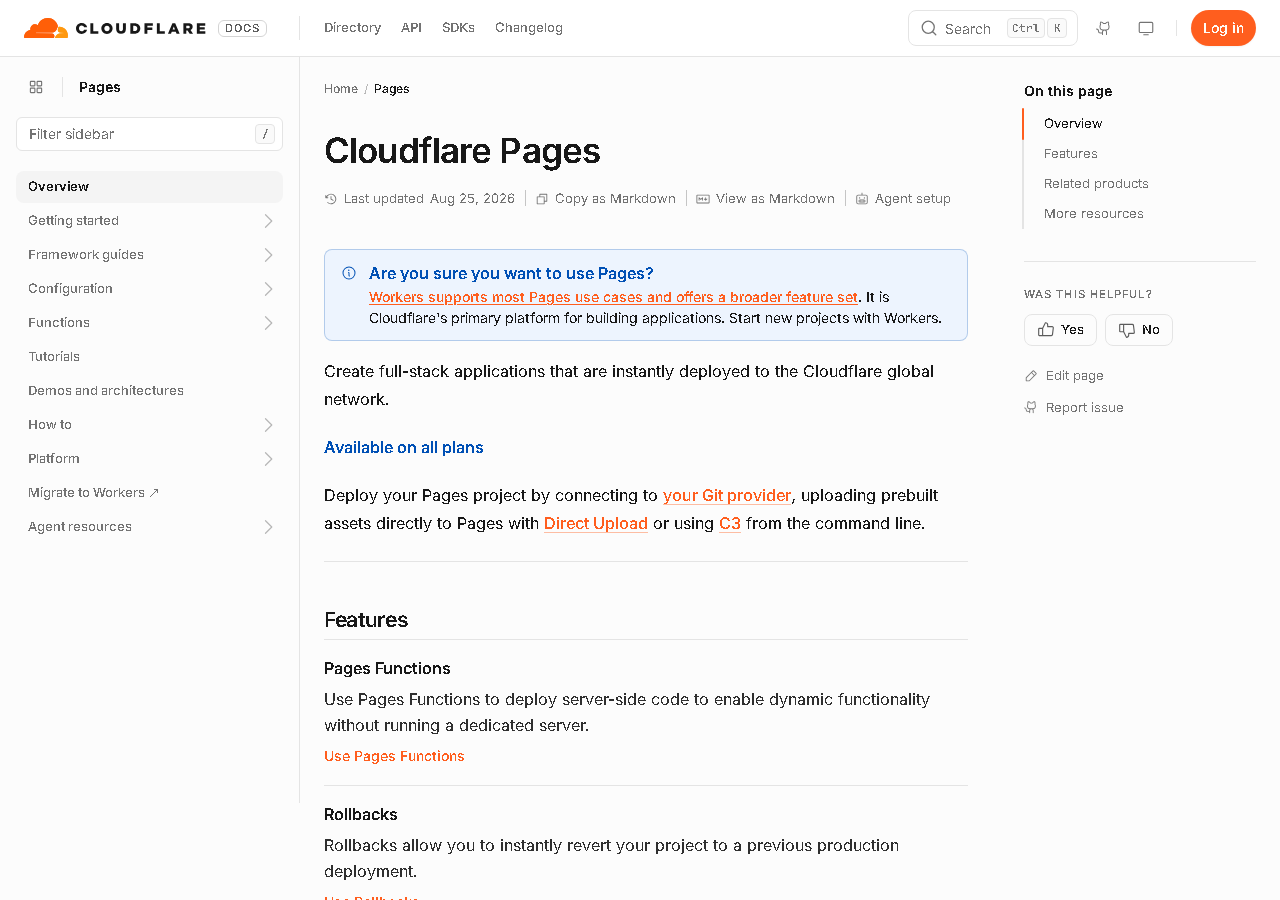Click the Cloudflare Pages title
Viewport: 1280px width, 900px height.
tap(462, 151)
